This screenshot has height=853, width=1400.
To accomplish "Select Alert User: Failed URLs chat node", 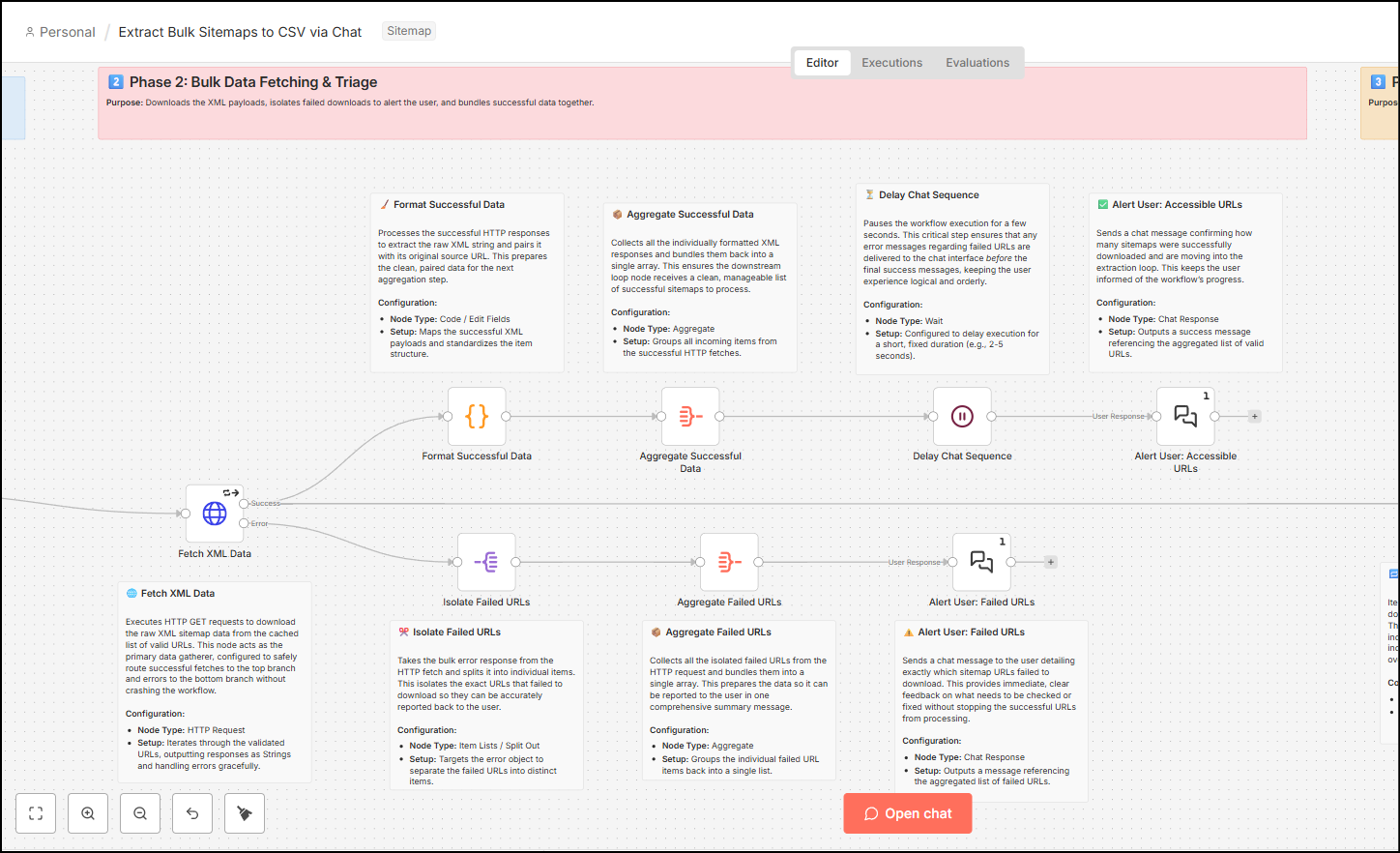I will click(981, 562).
